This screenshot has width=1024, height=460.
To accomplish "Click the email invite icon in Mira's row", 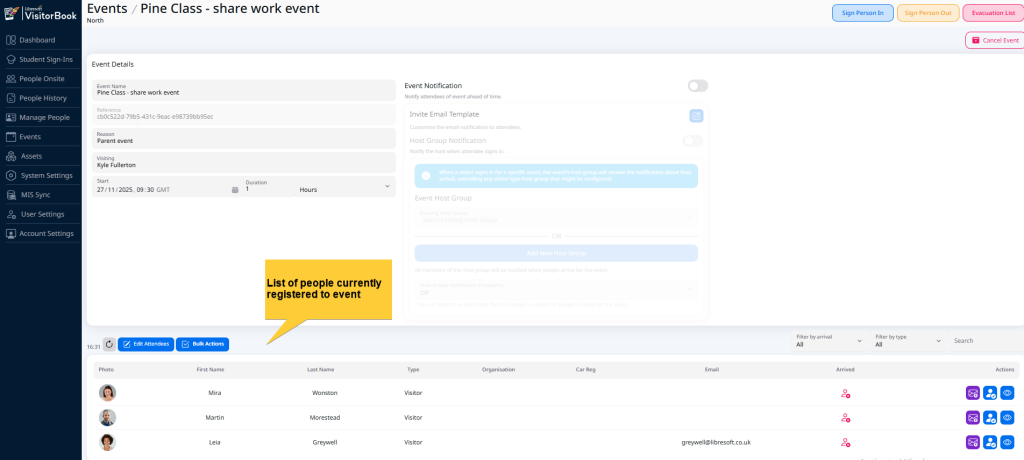I will coord(972,393).
